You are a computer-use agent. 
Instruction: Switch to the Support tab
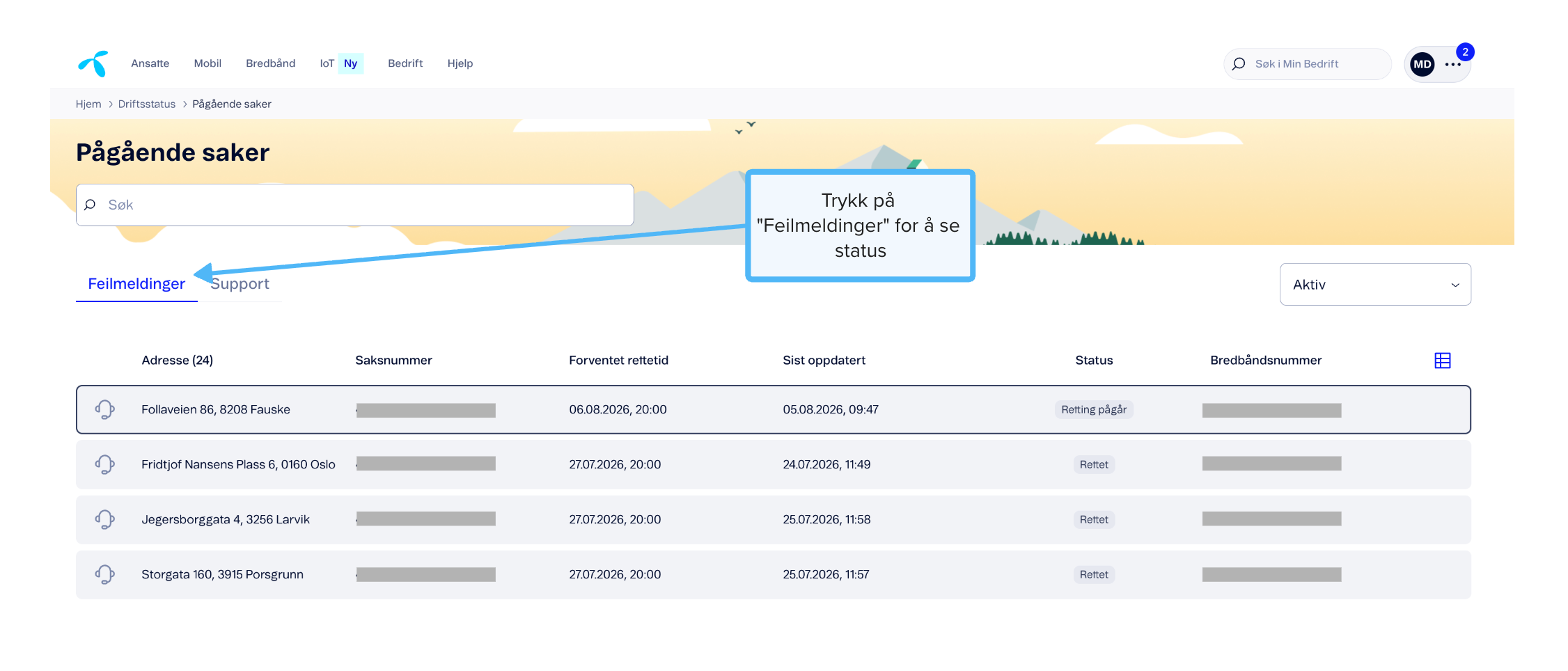click(x=240, y=284)
